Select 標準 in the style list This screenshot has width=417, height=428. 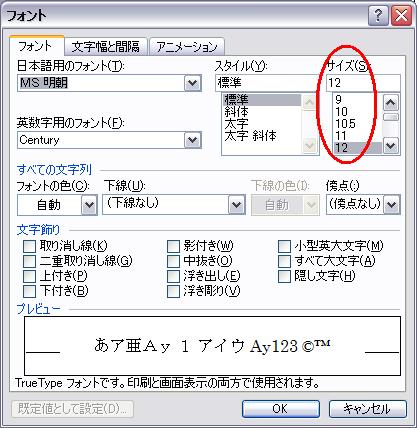[262, 100]
